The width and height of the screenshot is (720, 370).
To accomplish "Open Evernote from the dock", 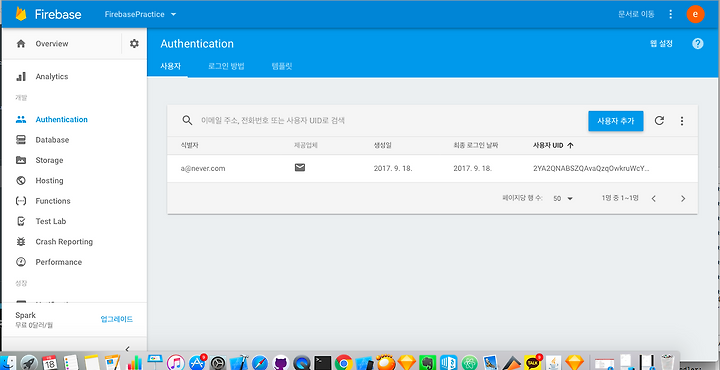I will [427, 363].
